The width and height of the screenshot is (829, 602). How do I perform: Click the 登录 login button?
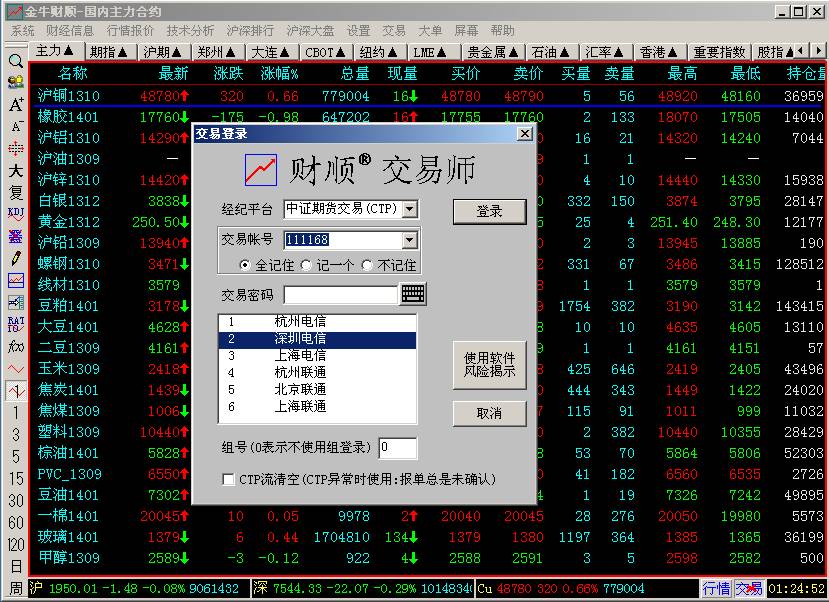[x=490, y=211]
